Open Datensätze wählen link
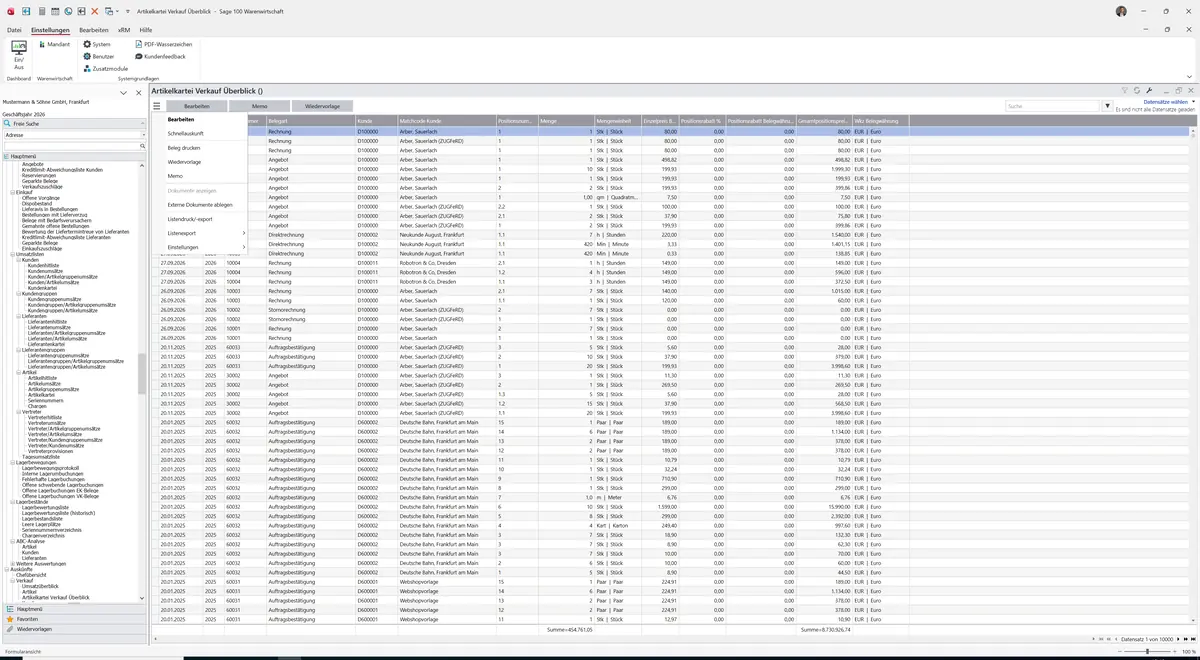1200x660 pixels. [1168, 102]
